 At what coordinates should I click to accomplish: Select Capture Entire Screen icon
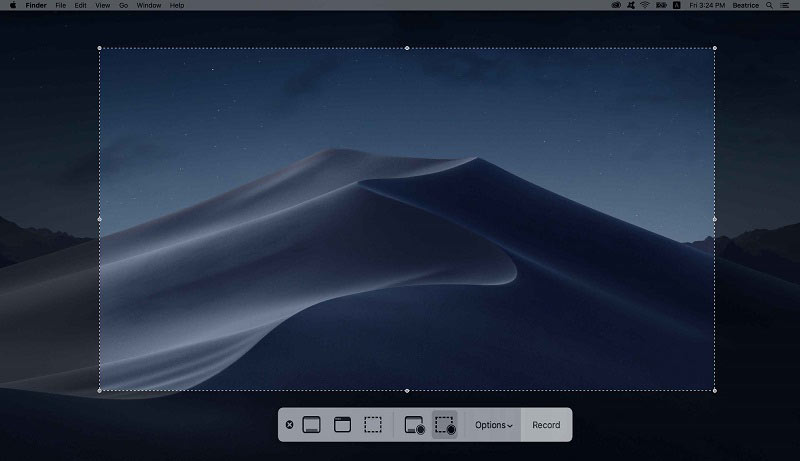click(x=311, y=425)
